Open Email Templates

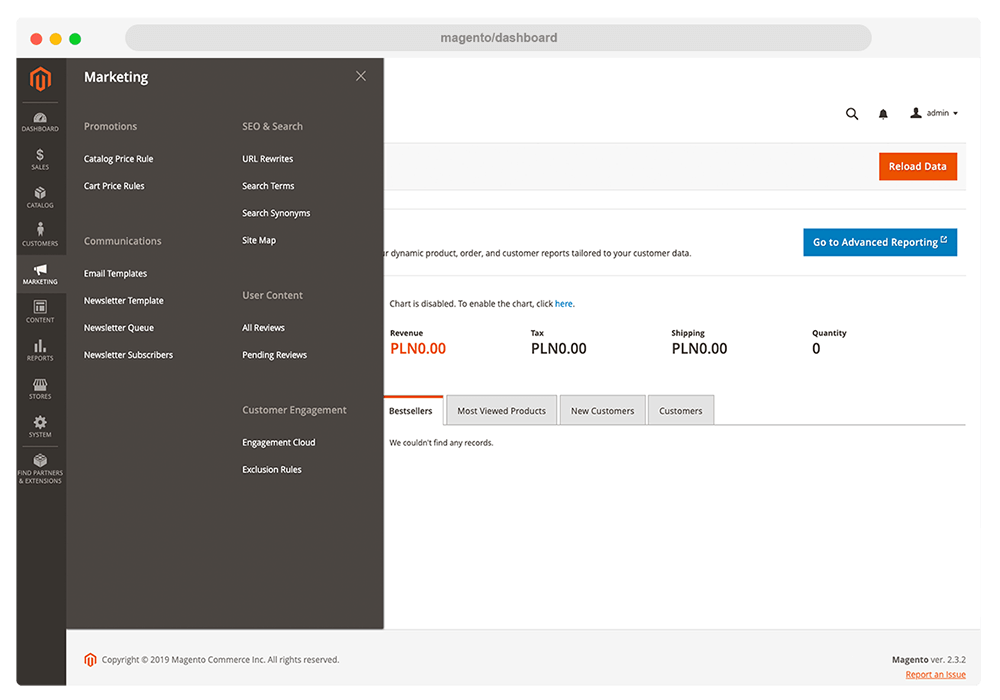(x=115, y=273)
